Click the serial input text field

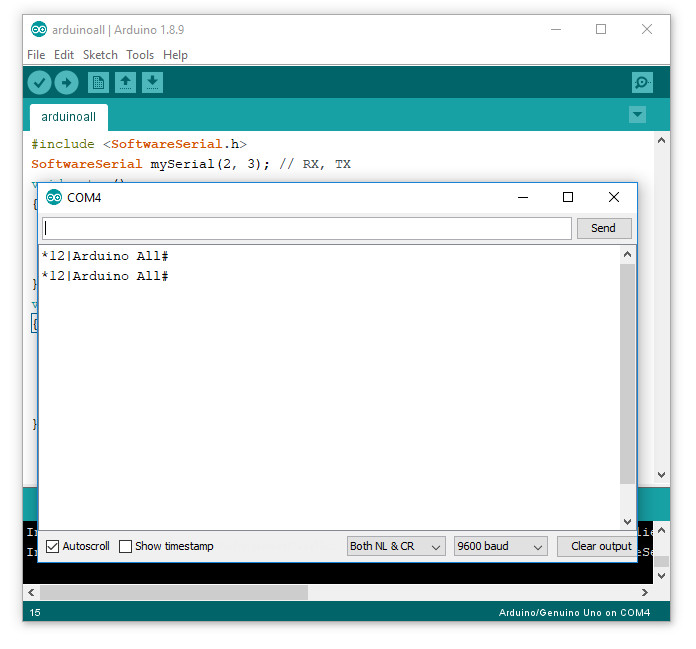tap(307, 228)
